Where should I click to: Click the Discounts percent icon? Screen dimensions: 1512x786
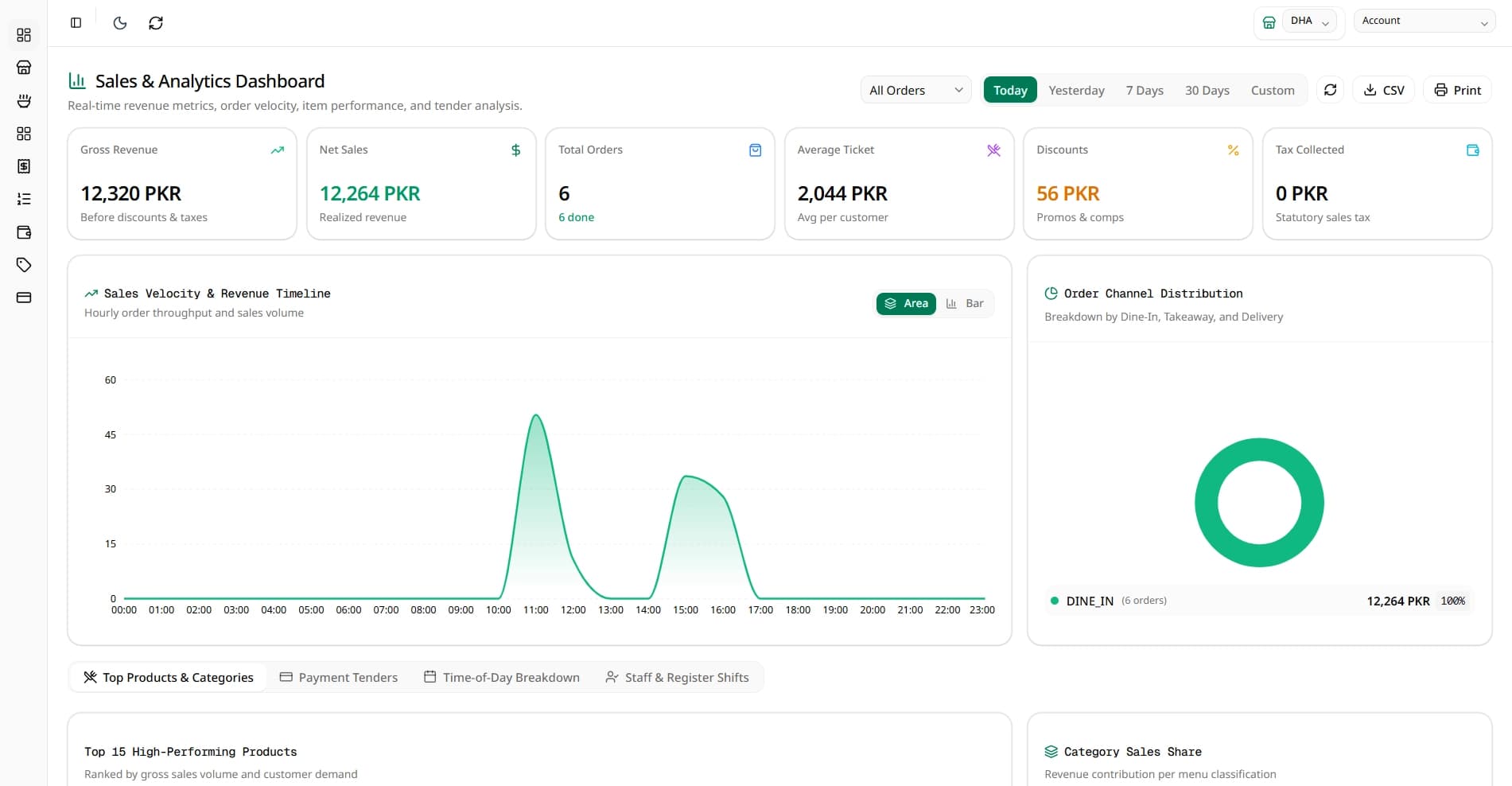(x=1234, y=150)
